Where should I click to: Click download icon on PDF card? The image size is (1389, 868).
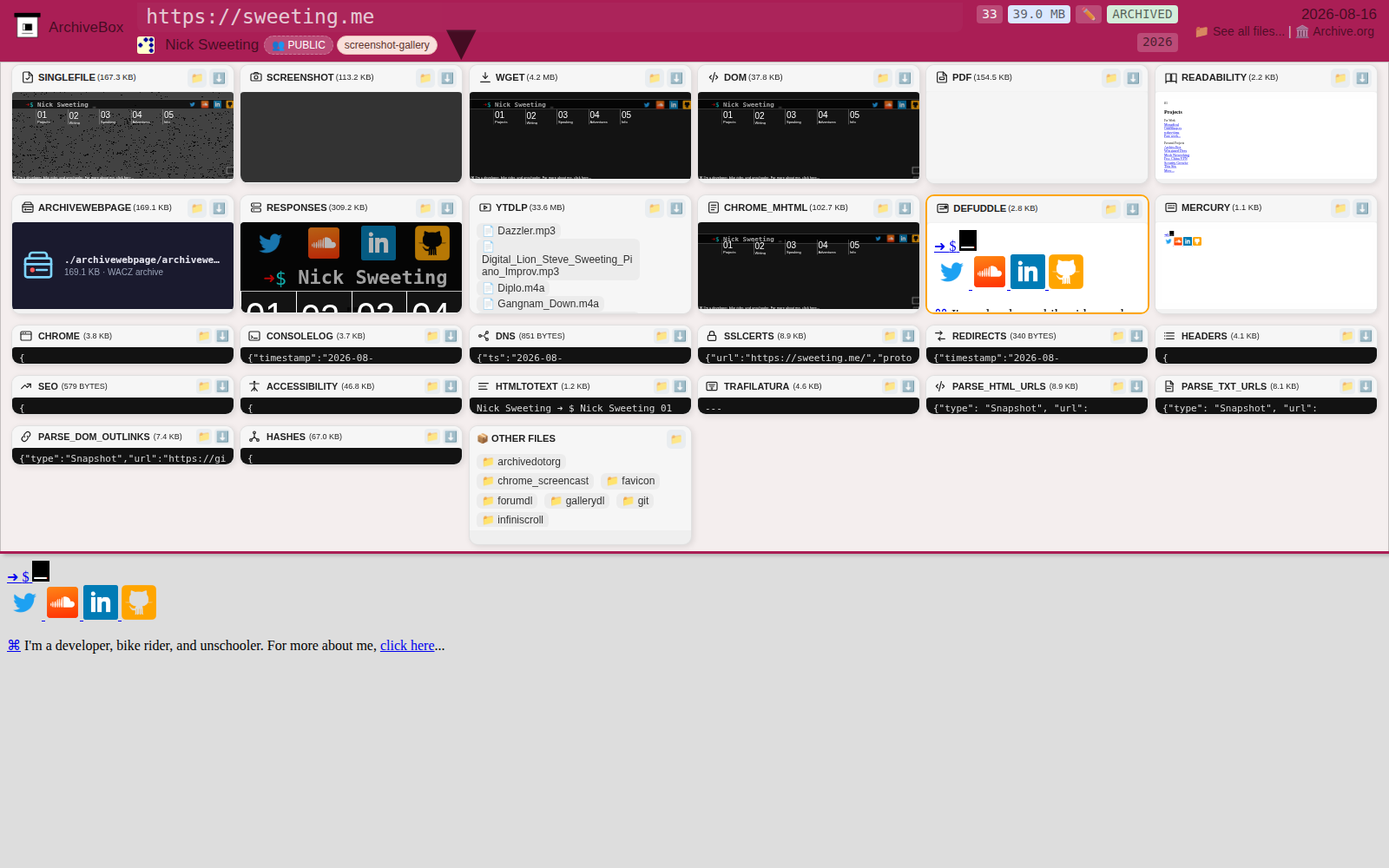(1133, 78)
